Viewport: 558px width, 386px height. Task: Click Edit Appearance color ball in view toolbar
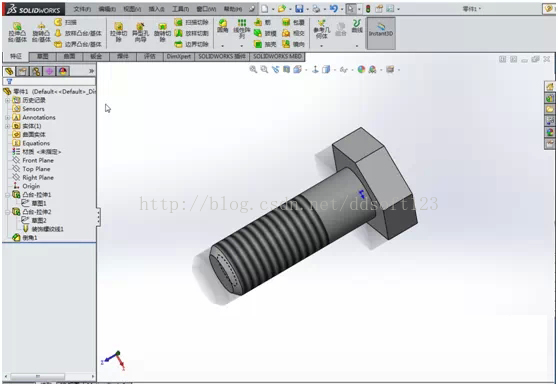[361, 69]
